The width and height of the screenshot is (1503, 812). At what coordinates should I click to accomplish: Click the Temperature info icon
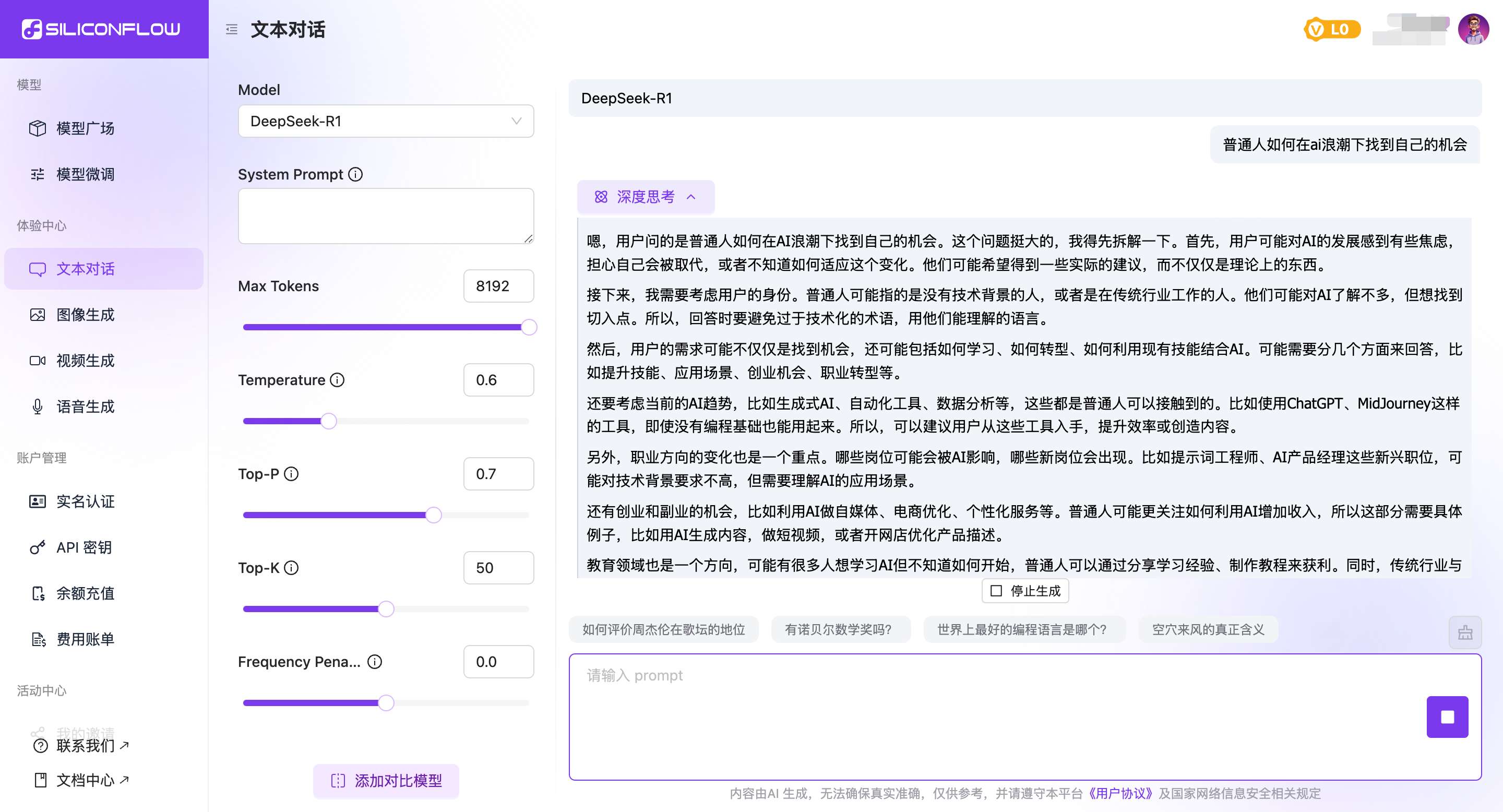(337, 380)
